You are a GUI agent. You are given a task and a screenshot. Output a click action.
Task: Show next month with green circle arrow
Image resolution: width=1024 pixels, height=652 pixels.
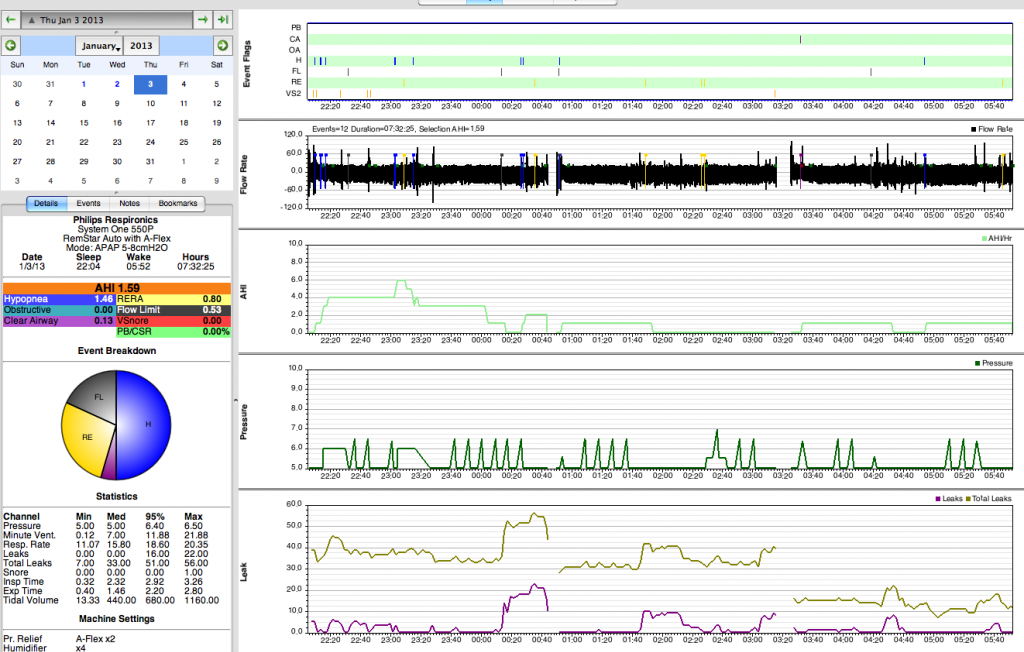coord(223,45)
